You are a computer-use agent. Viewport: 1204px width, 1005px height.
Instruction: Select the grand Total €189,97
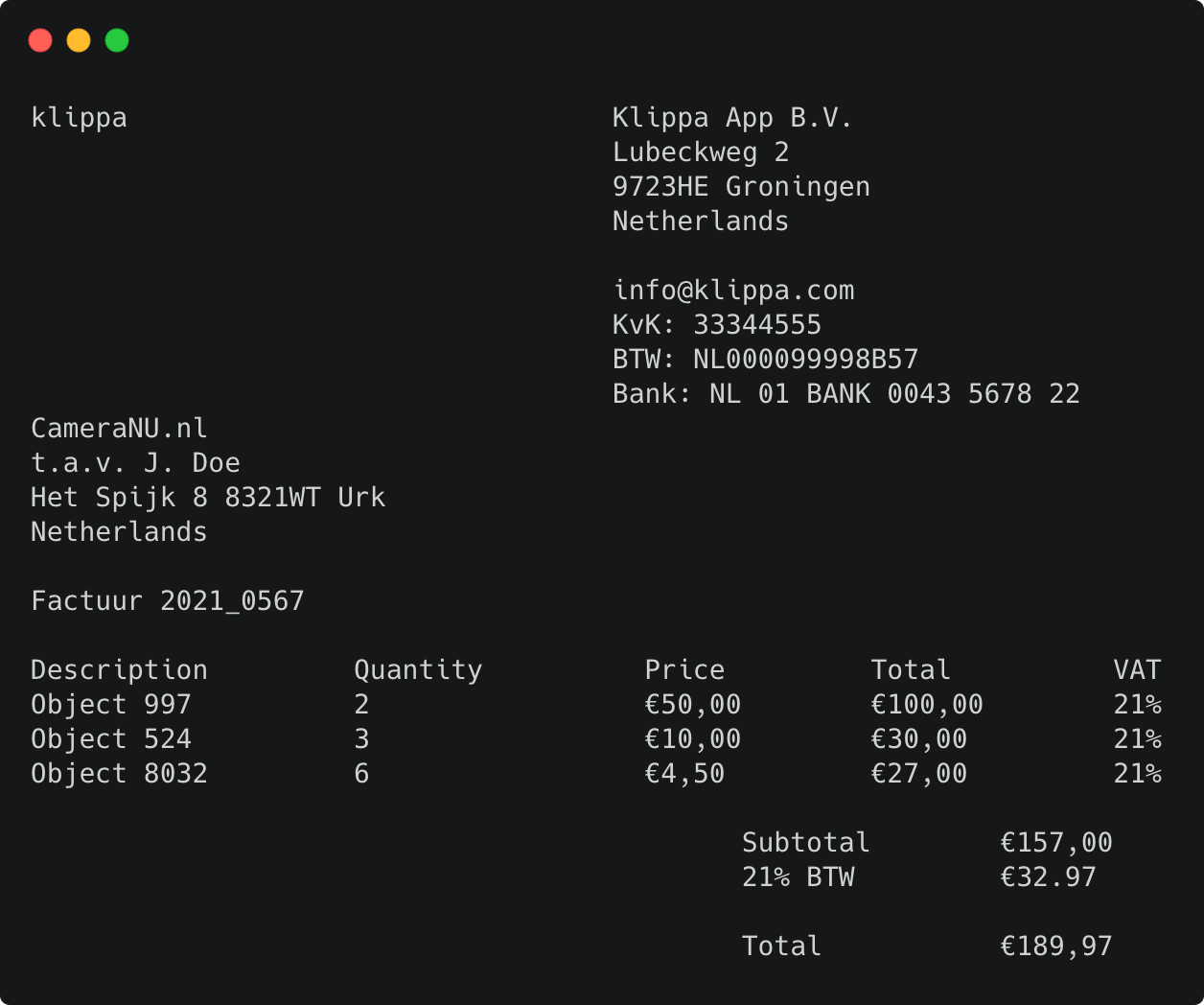(1056, 946)
